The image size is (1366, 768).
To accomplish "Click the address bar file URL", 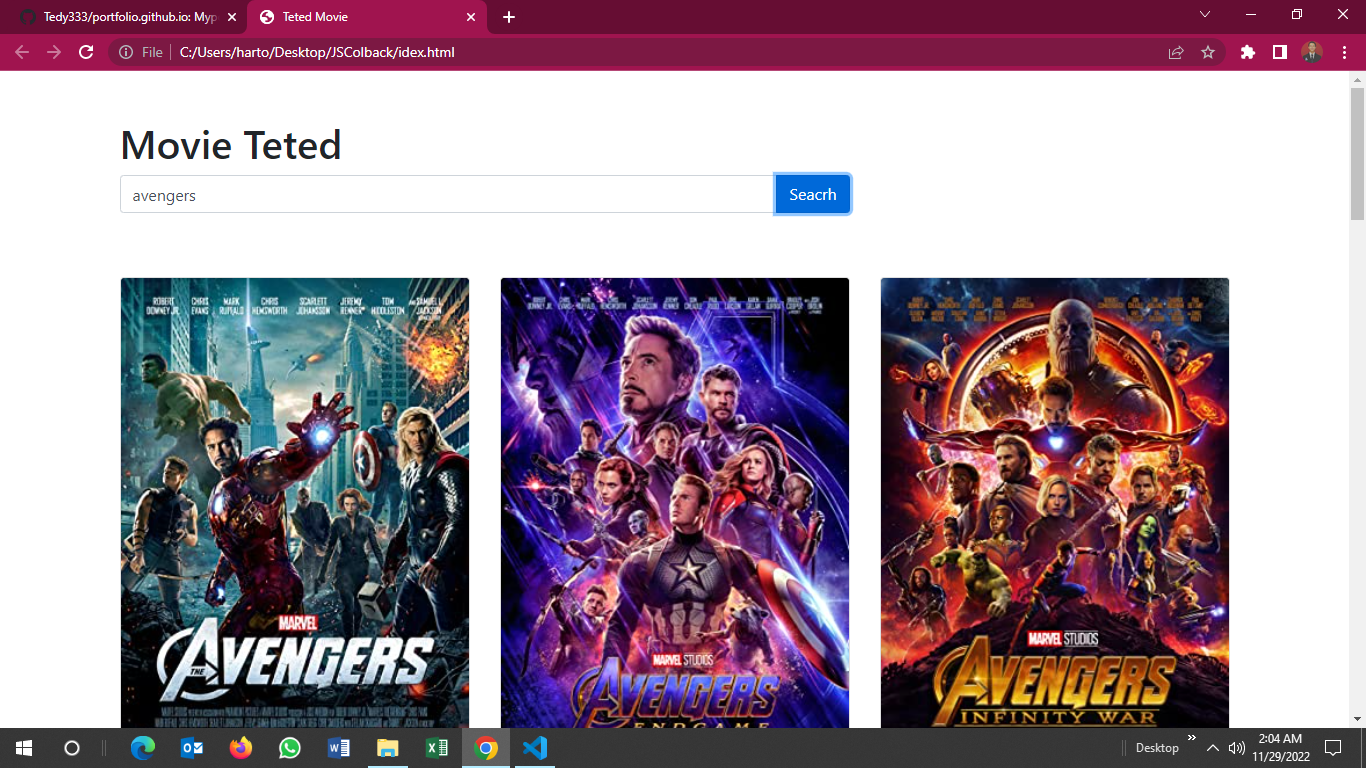I will [317, 52].
